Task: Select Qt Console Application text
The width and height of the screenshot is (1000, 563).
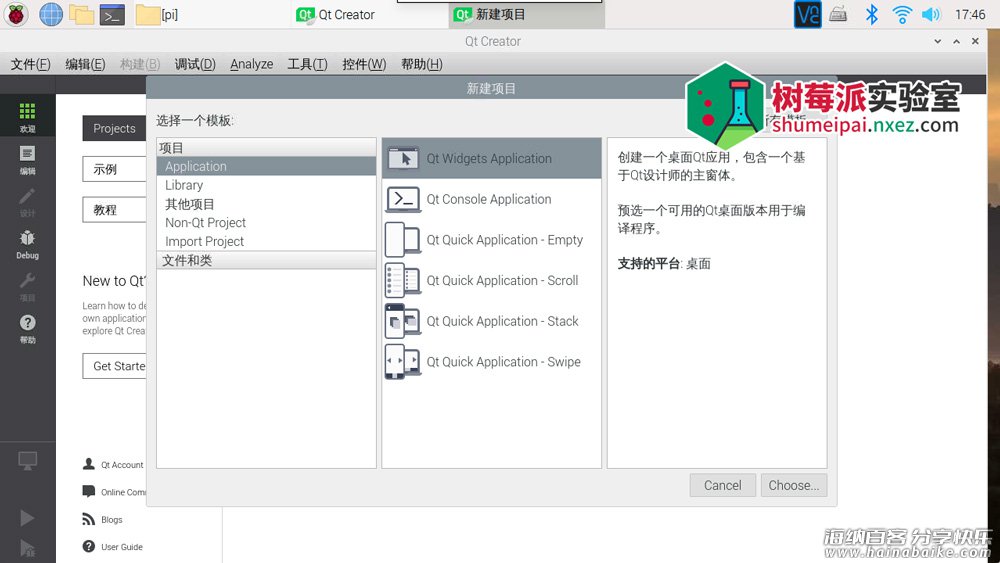Action: pos(489,199)
